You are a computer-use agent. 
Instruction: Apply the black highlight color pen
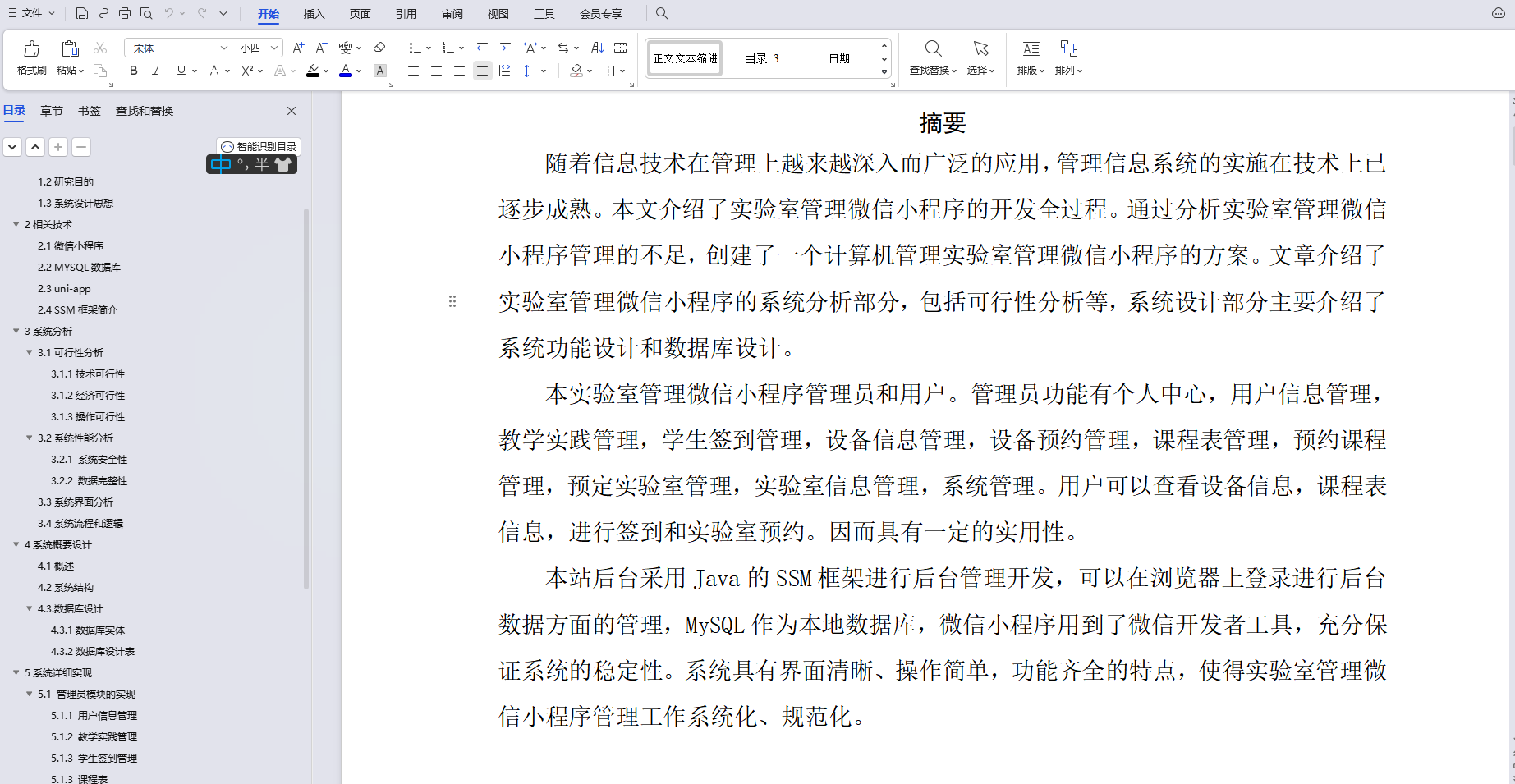[313, 71]
